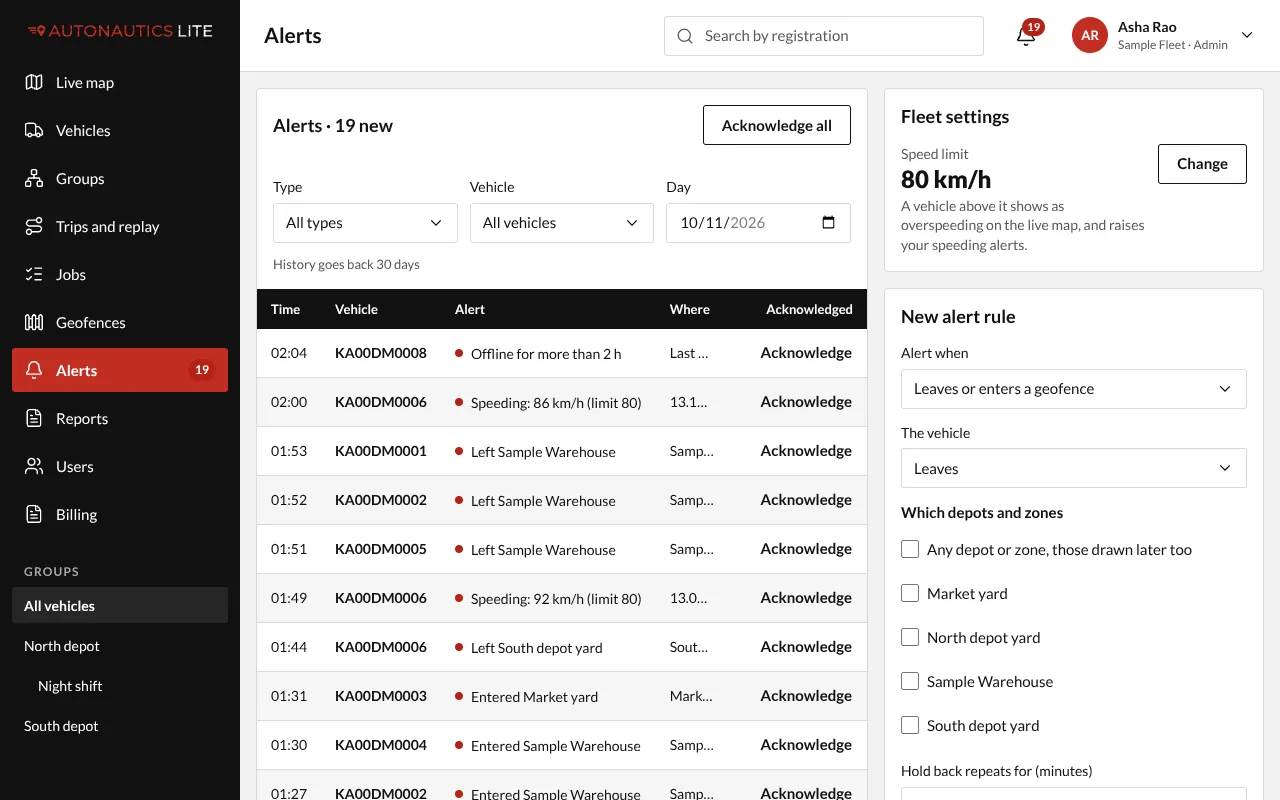This screenshot has width=1280, height=800.
Task: Click the Groups hierarchy icon
Action: (34, 178)
